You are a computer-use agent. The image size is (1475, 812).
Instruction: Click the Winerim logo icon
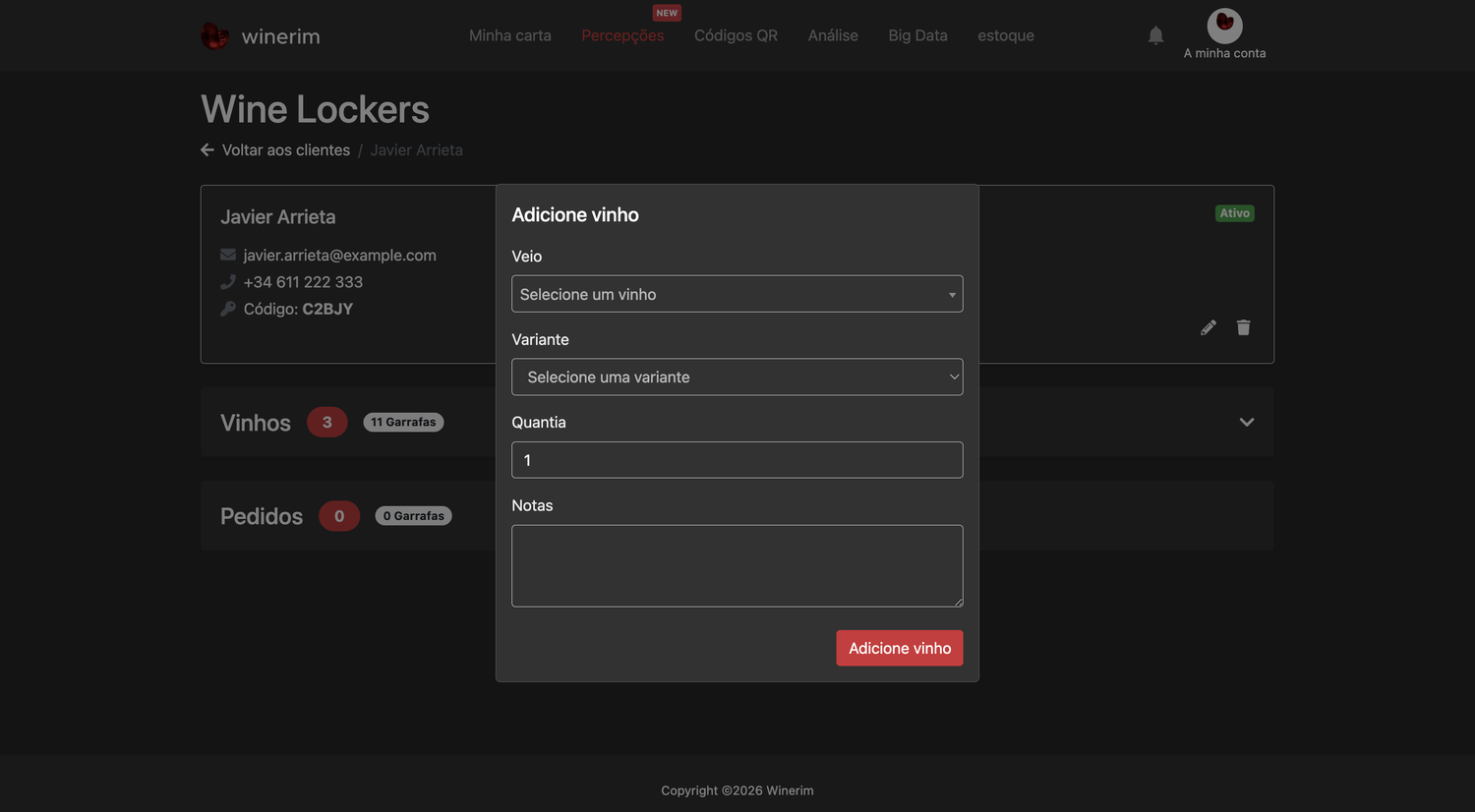pos(214,36)
